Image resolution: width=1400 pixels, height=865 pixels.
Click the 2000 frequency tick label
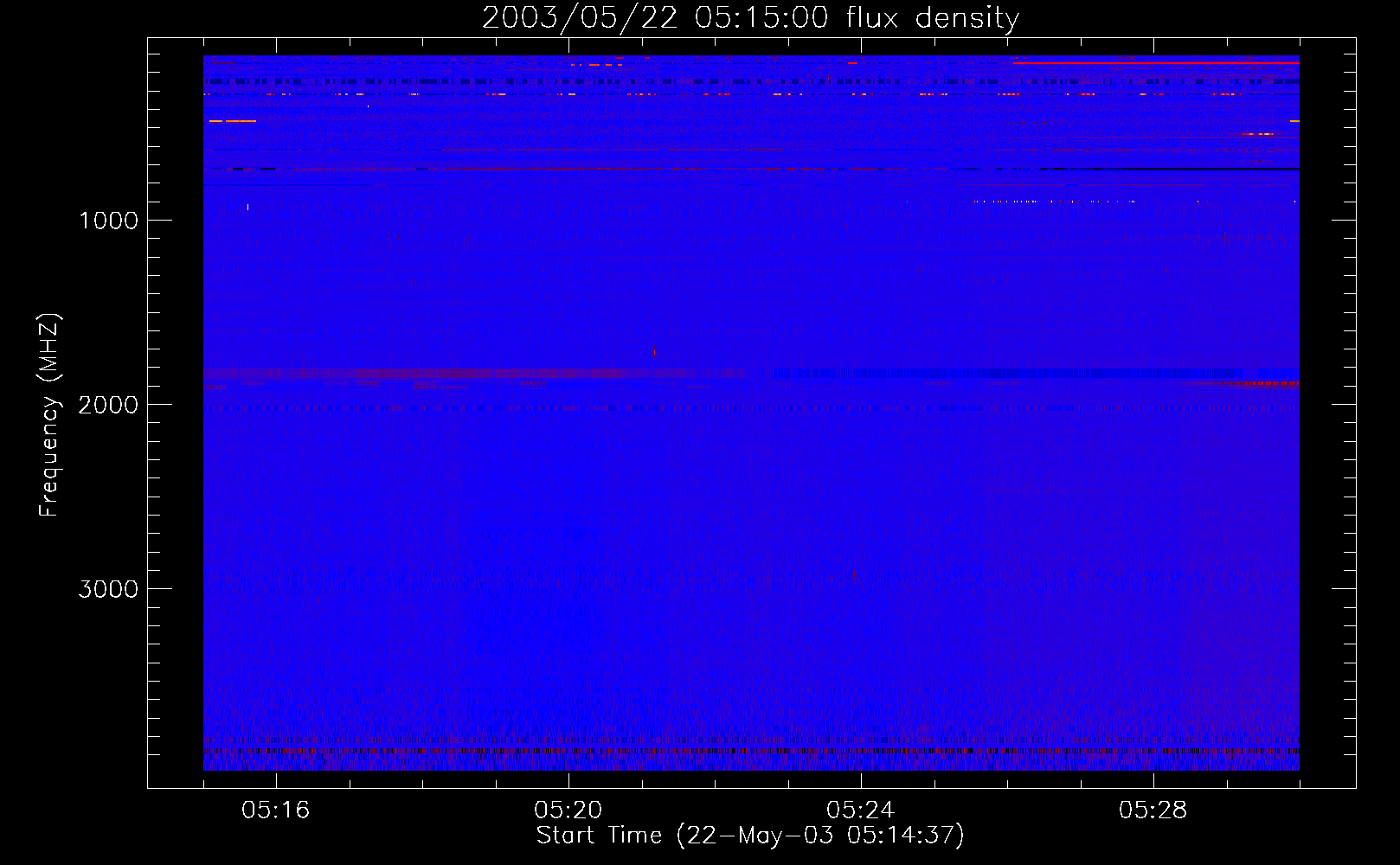pos(108,405)
